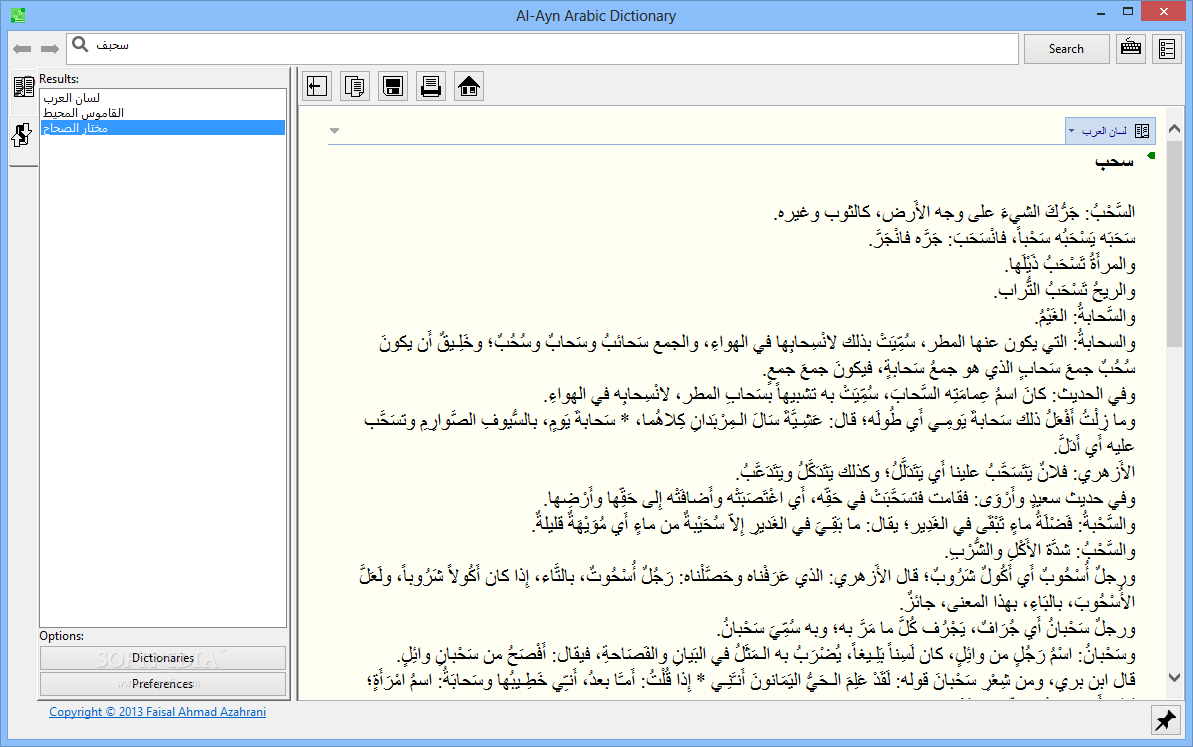Viewport: 1193px width, 747px height.
Task: Close the Al-Ayn Arabic Dictionary window
Action: pos(1164,12)
